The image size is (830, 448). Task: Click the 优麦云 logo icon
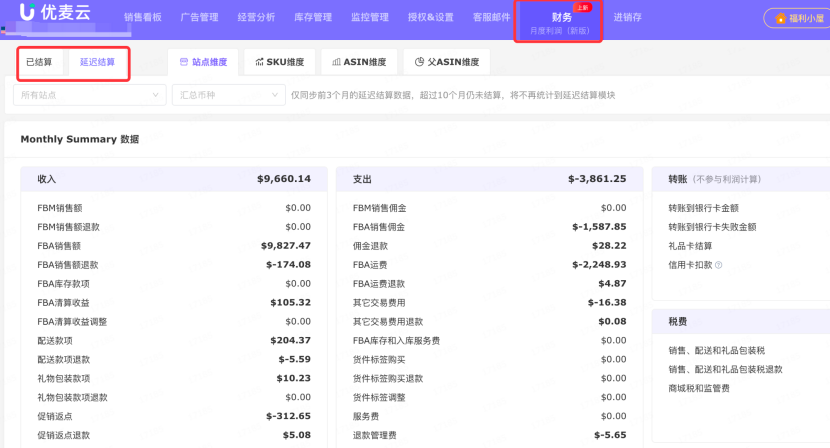(x=27, y=11)
